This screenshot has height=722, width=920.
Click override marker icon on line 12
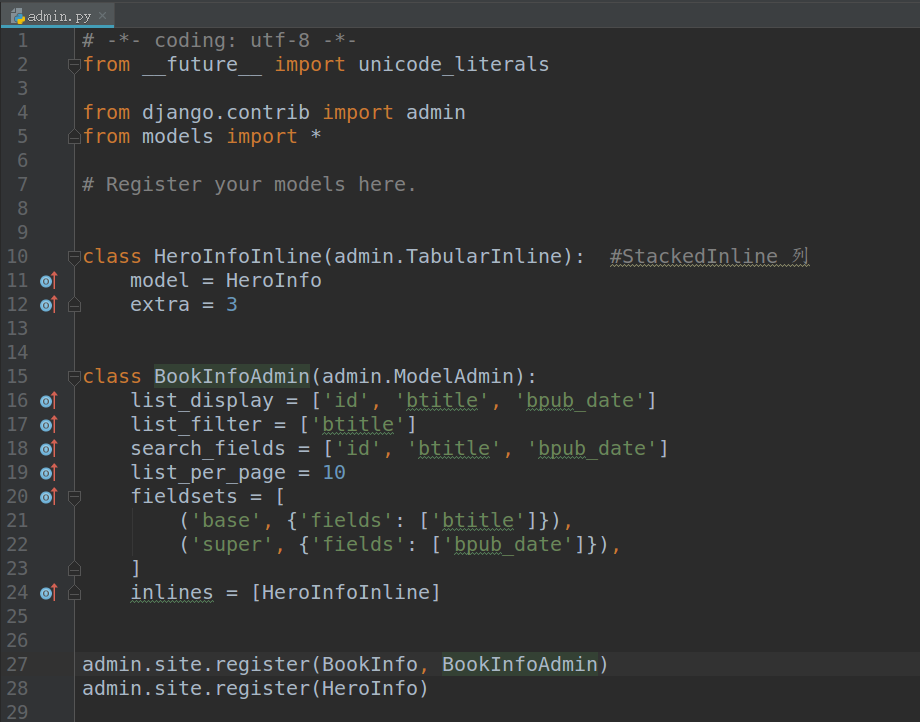(49, 305)
